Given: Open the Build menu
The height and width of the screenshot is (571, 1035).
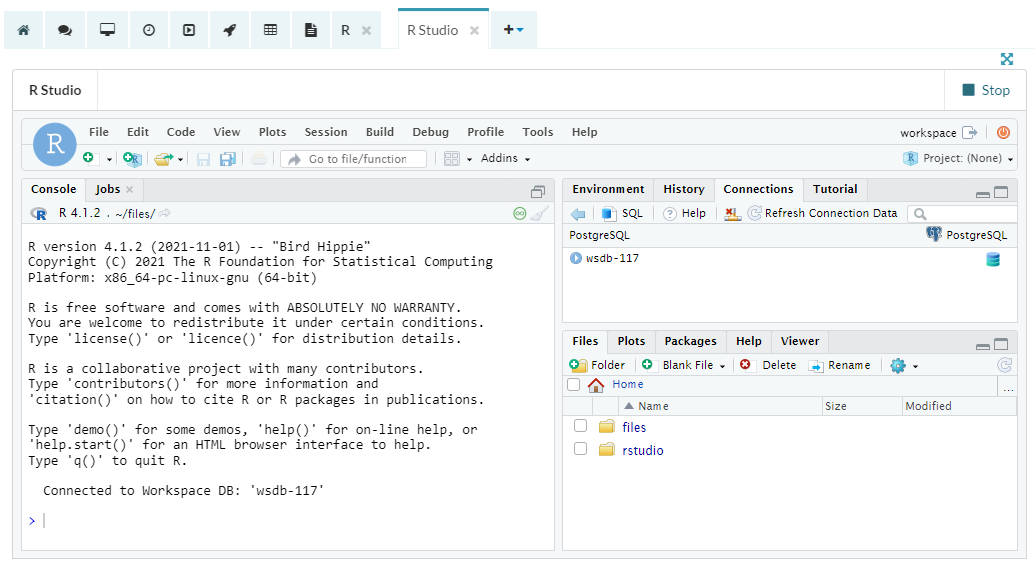Looking at the screenshot, I should pos(380,132).
